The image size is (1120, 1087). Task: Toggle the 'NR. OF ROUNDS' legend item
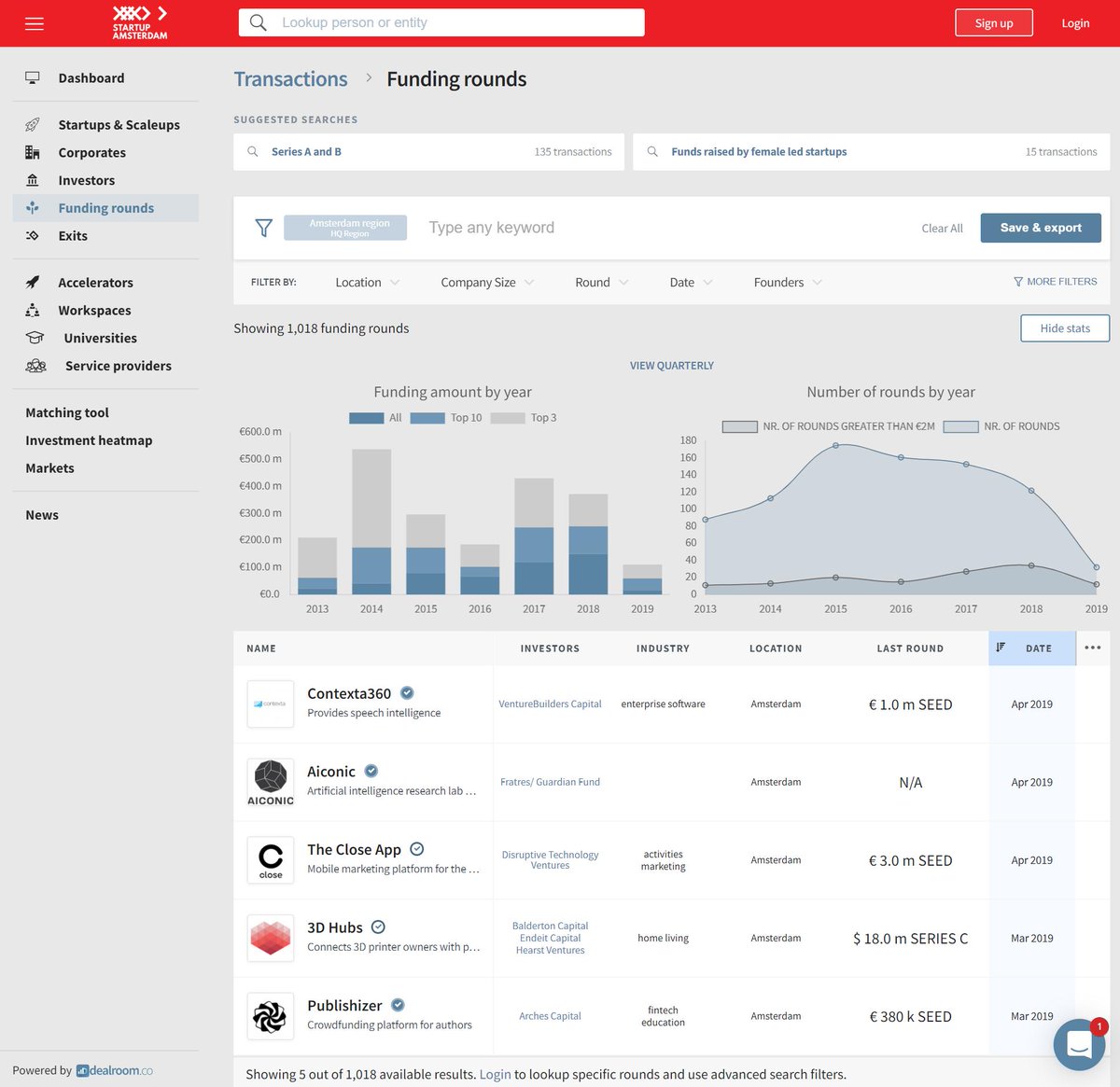(x=1001, y=426)
